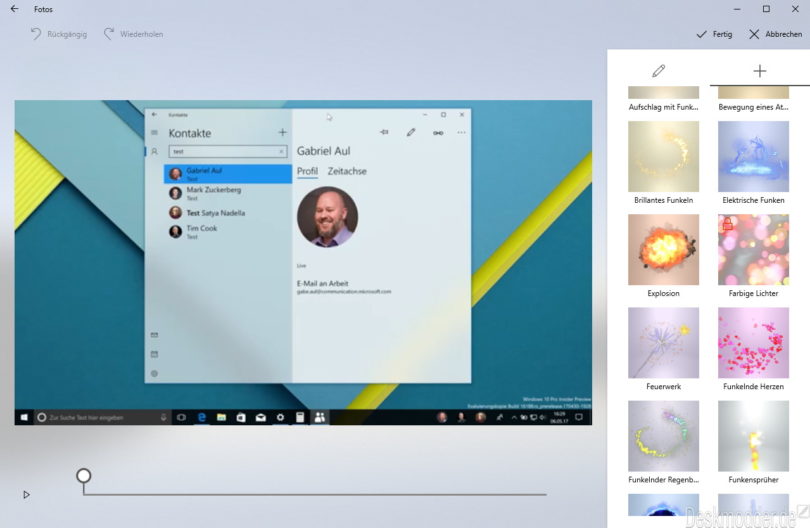Add the Funkensprüher effect
The width and height of the screenshot is (810, 528).
(x=753, y=435)
